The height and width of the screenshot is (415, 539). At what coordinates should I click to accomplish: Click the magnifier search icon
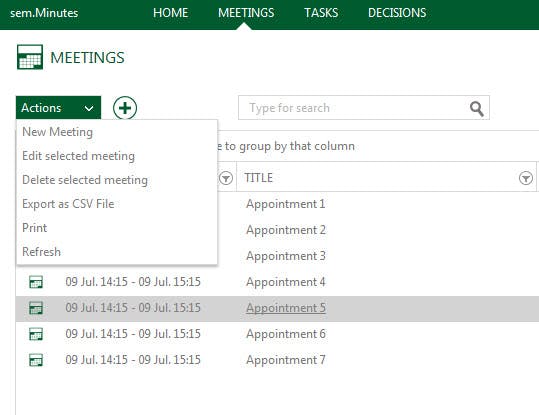coord(477,109)
